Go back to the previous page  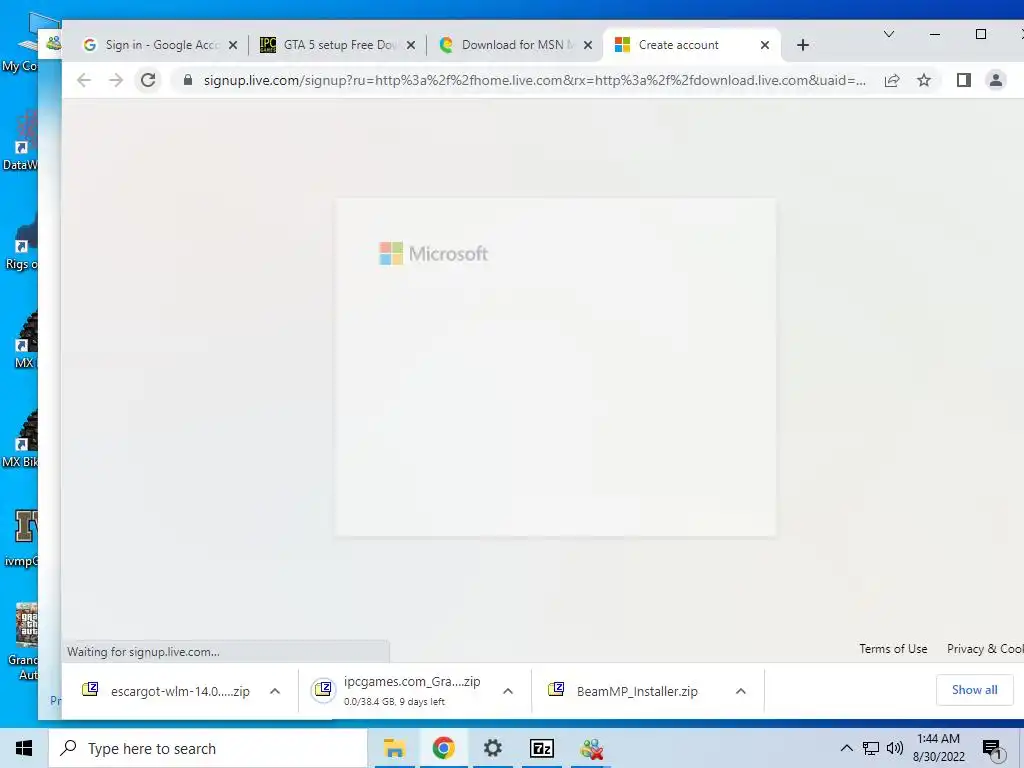click(84, 80)
